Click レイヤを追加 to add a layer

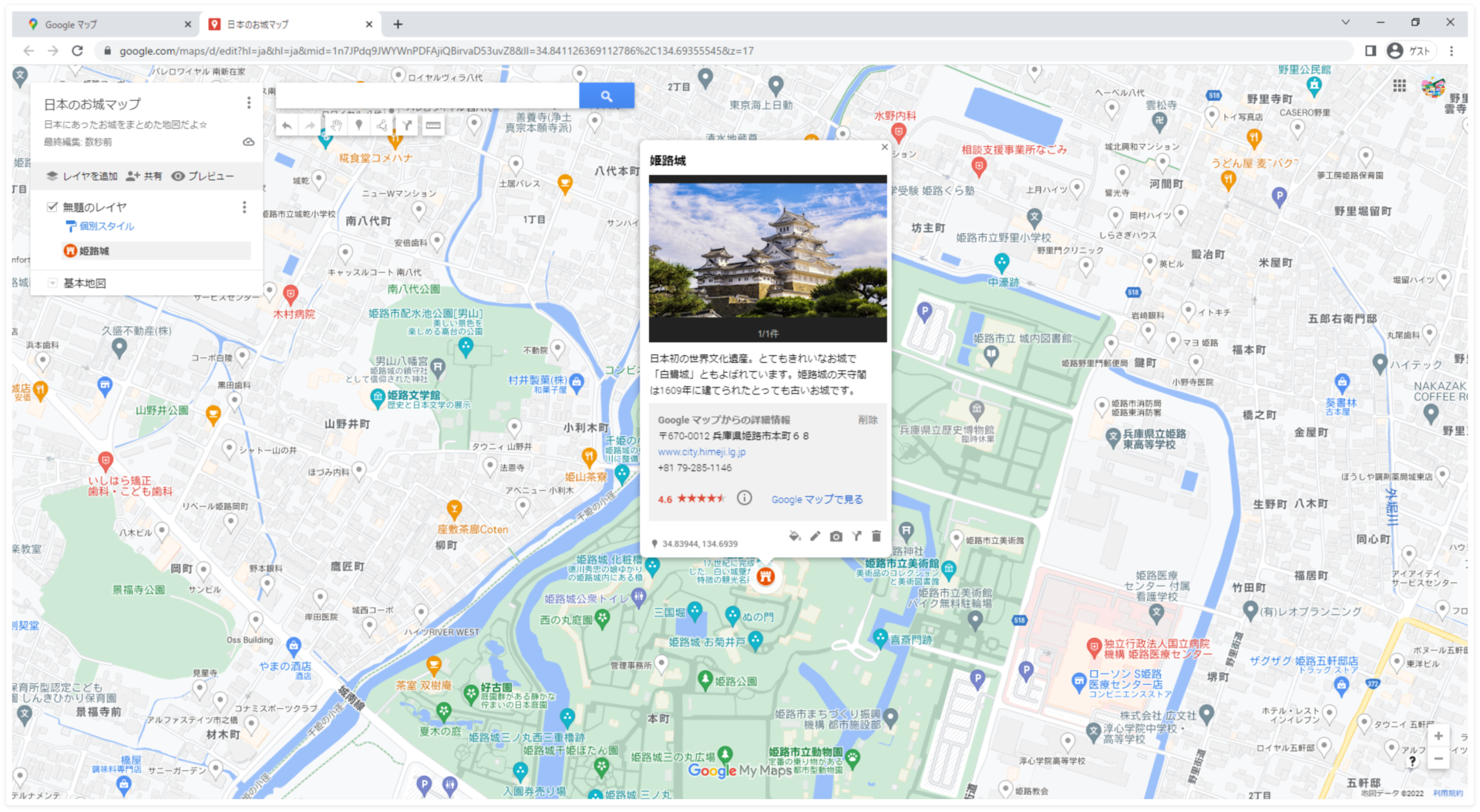(82, 176)
